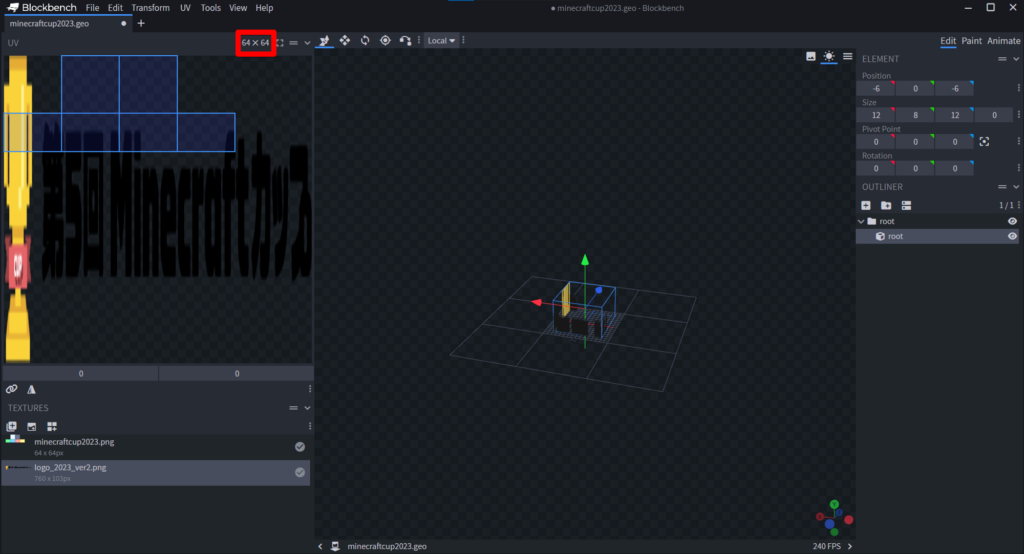Toggle visibility eye of the root cube
This screenshot has height=554, width=1024.
click(1012, 237)
